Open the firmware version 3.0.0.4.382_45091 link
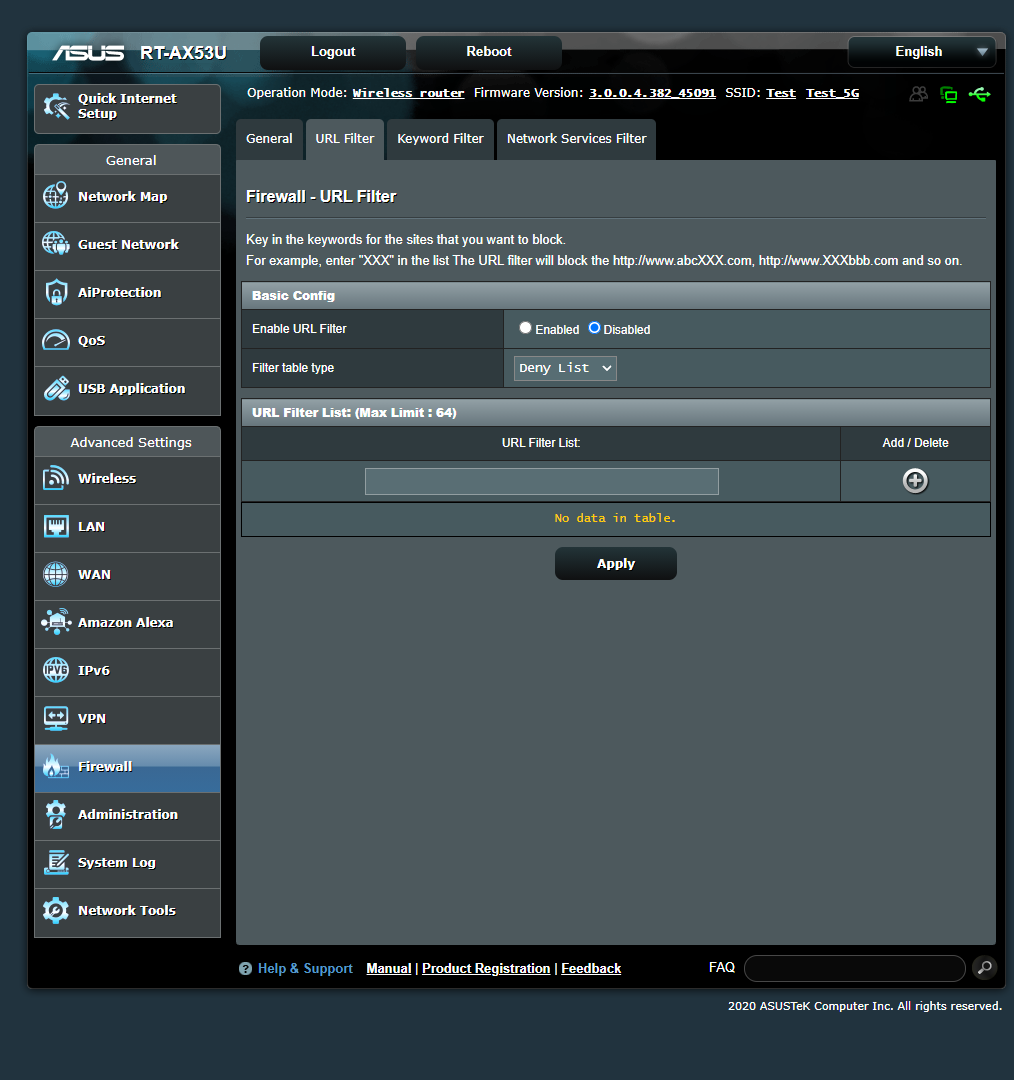The image size is (1014, 1080). tap(652, 93)
